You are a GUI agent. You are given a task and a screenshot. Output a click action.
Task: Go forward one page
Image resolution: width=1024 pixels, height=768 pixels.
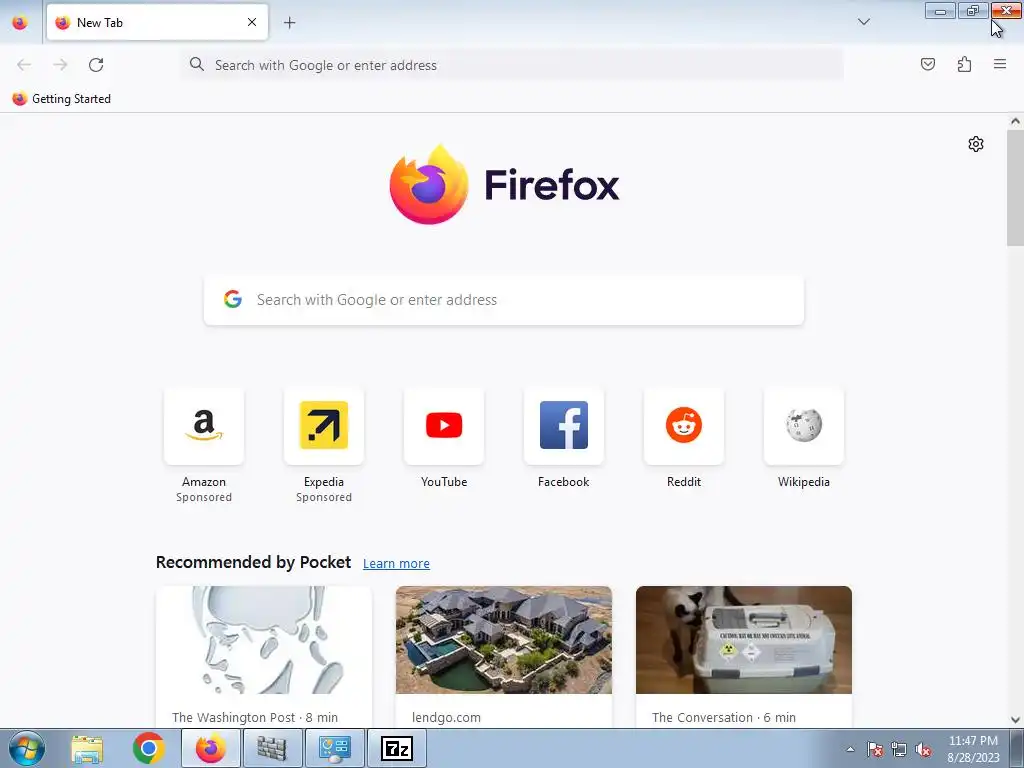coord(60,65)
